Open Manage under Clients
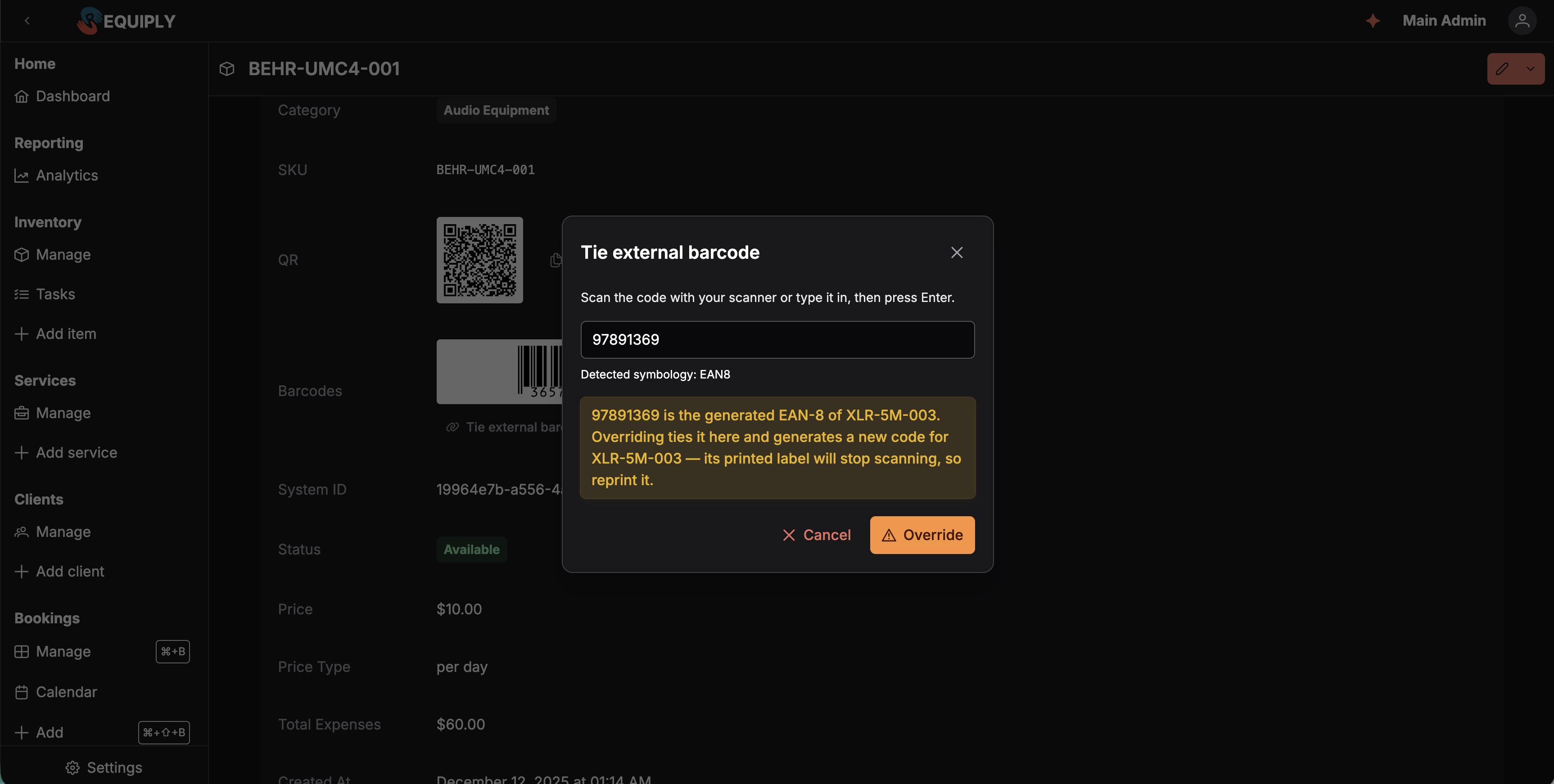Viewport: 1554px width, 784px height. point(53,532)
